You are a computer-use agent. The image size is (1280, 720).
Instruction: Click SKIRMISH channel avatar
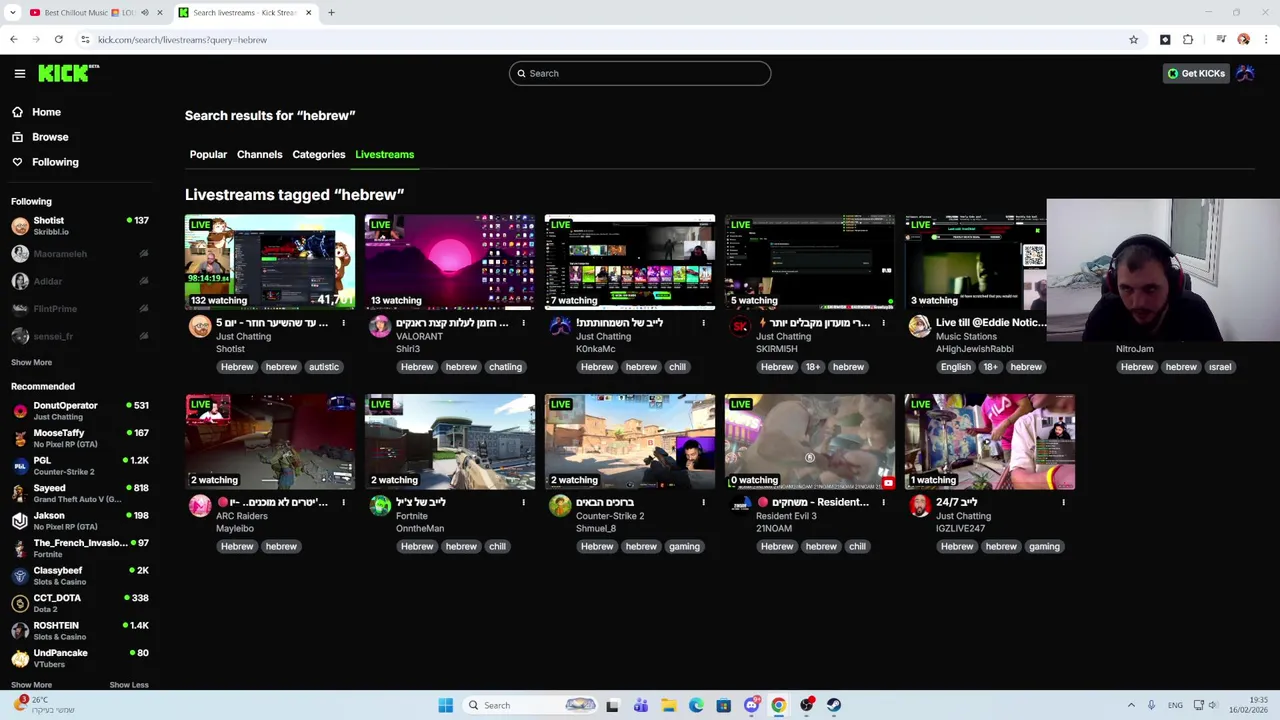click(x=740, y=326)
